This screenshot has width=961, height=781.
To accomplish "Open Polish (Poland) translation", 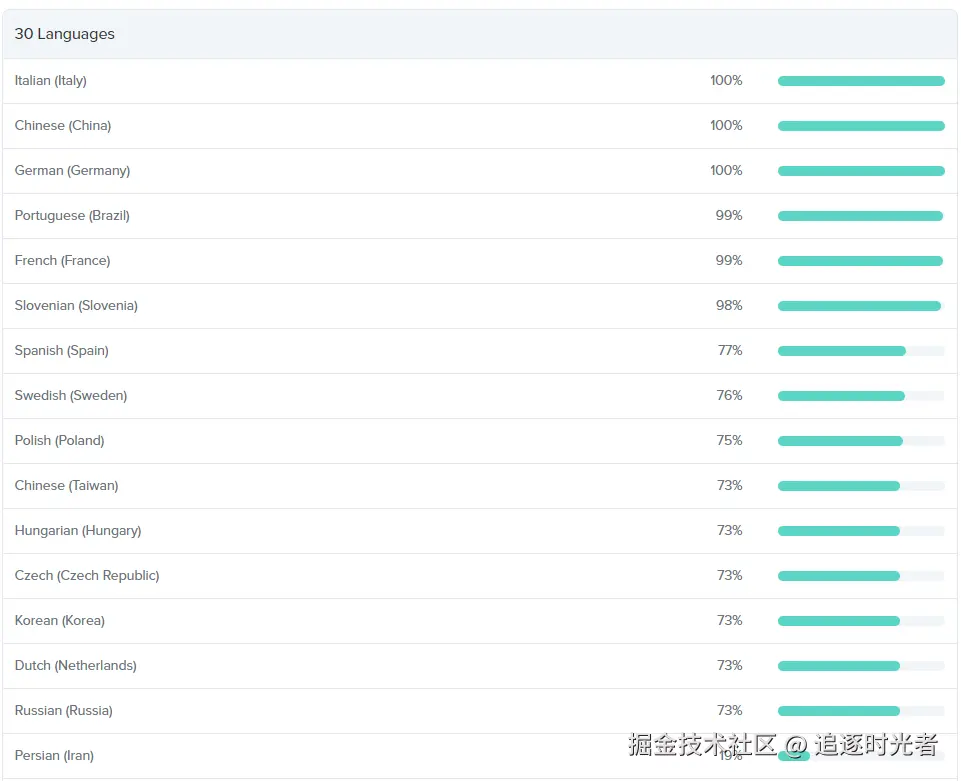I will (x=59, y=441).
